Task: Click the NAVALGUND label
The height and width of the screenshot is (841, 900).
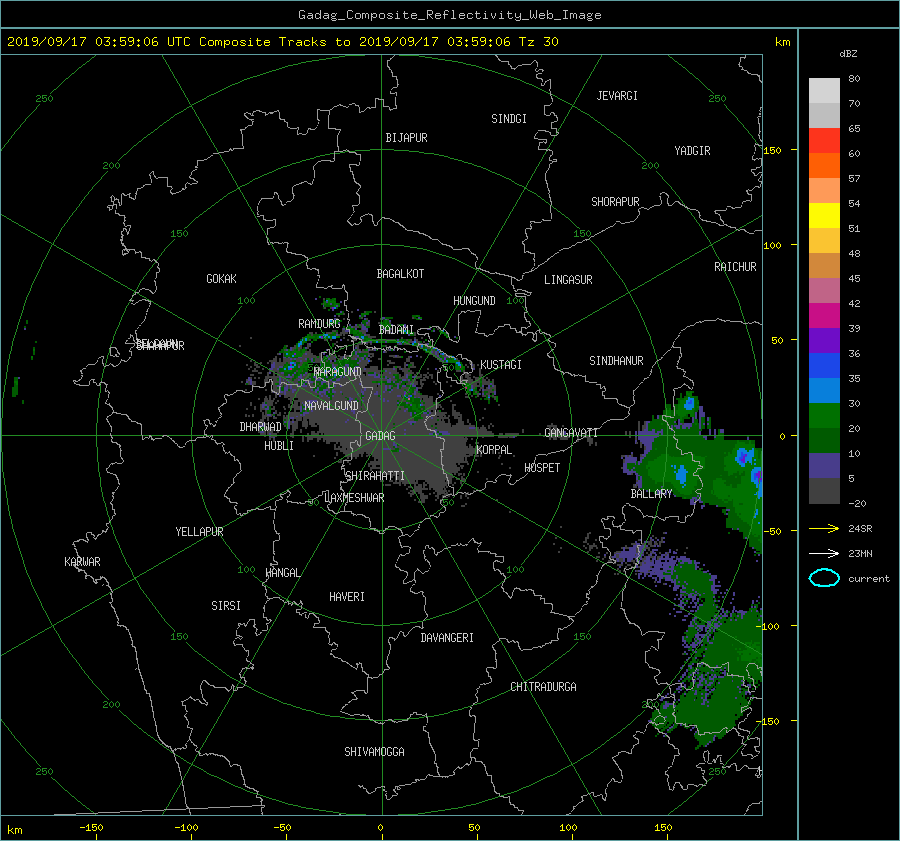Action: click(331, 406)
